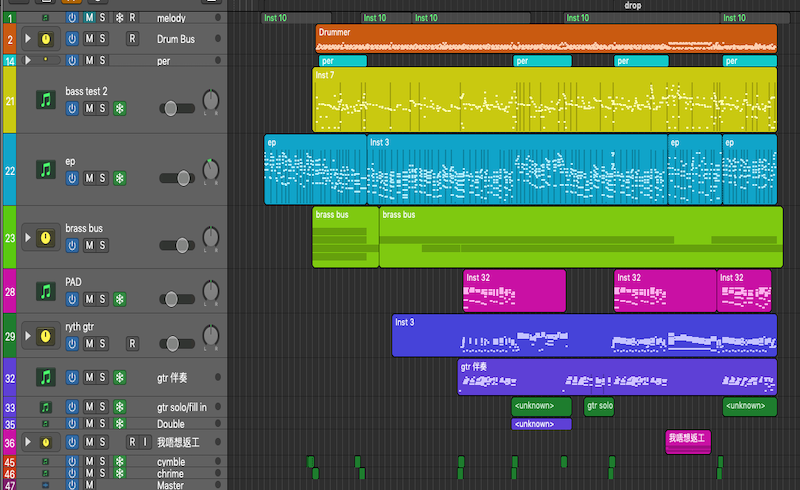Select the pink 我唔想返工 region in timeline

687,440
